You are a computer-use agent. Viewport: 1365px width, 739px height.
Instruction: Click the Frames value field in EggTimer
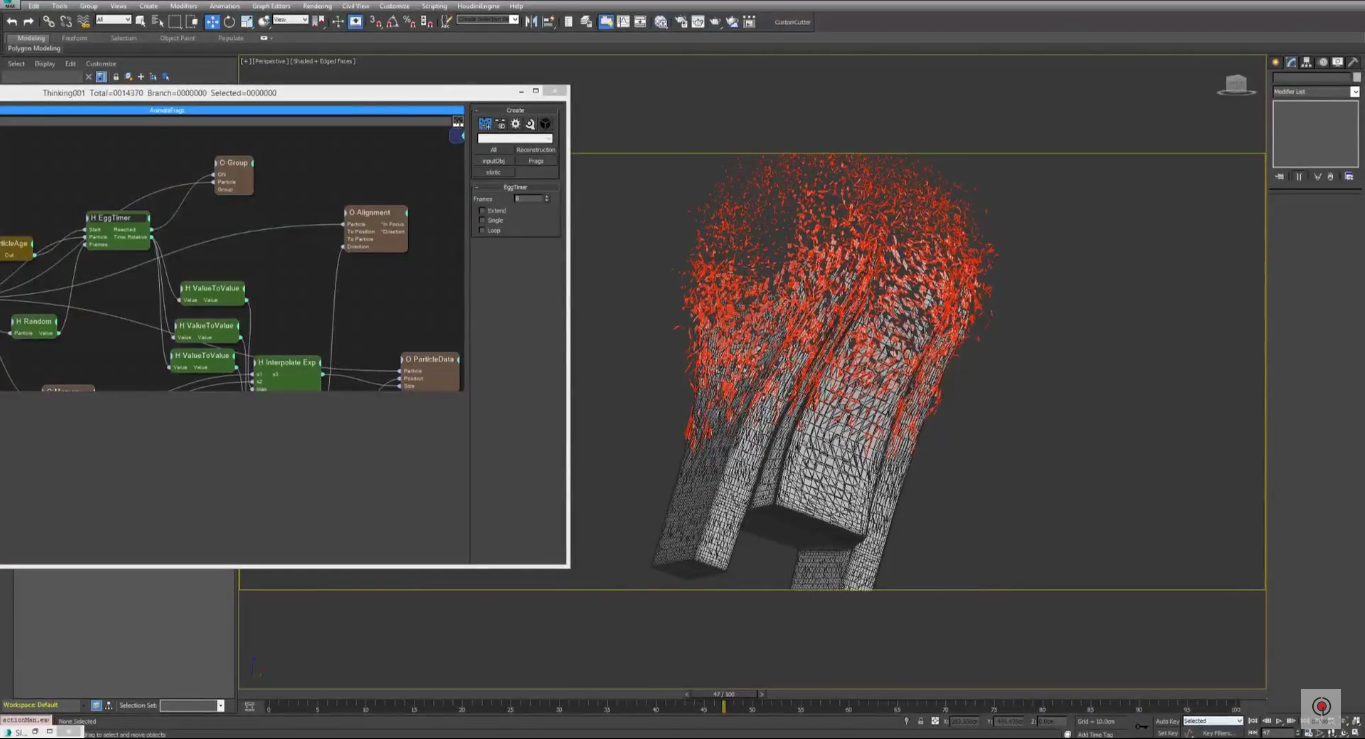pyautogui.click(x=529, y=199)
